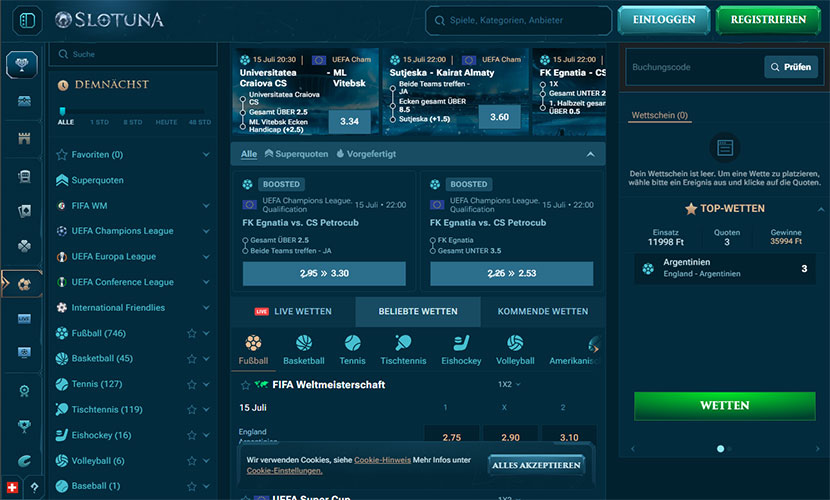Collapse the TOP-WETTEN section
This screenshot has height=500, width=830.
pyautogui.click(x=820, y=209)
